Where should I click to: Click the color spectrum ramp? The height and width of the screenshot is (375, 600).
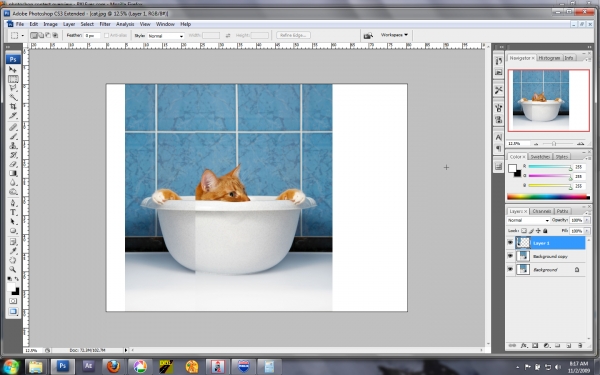coord(548,197)
